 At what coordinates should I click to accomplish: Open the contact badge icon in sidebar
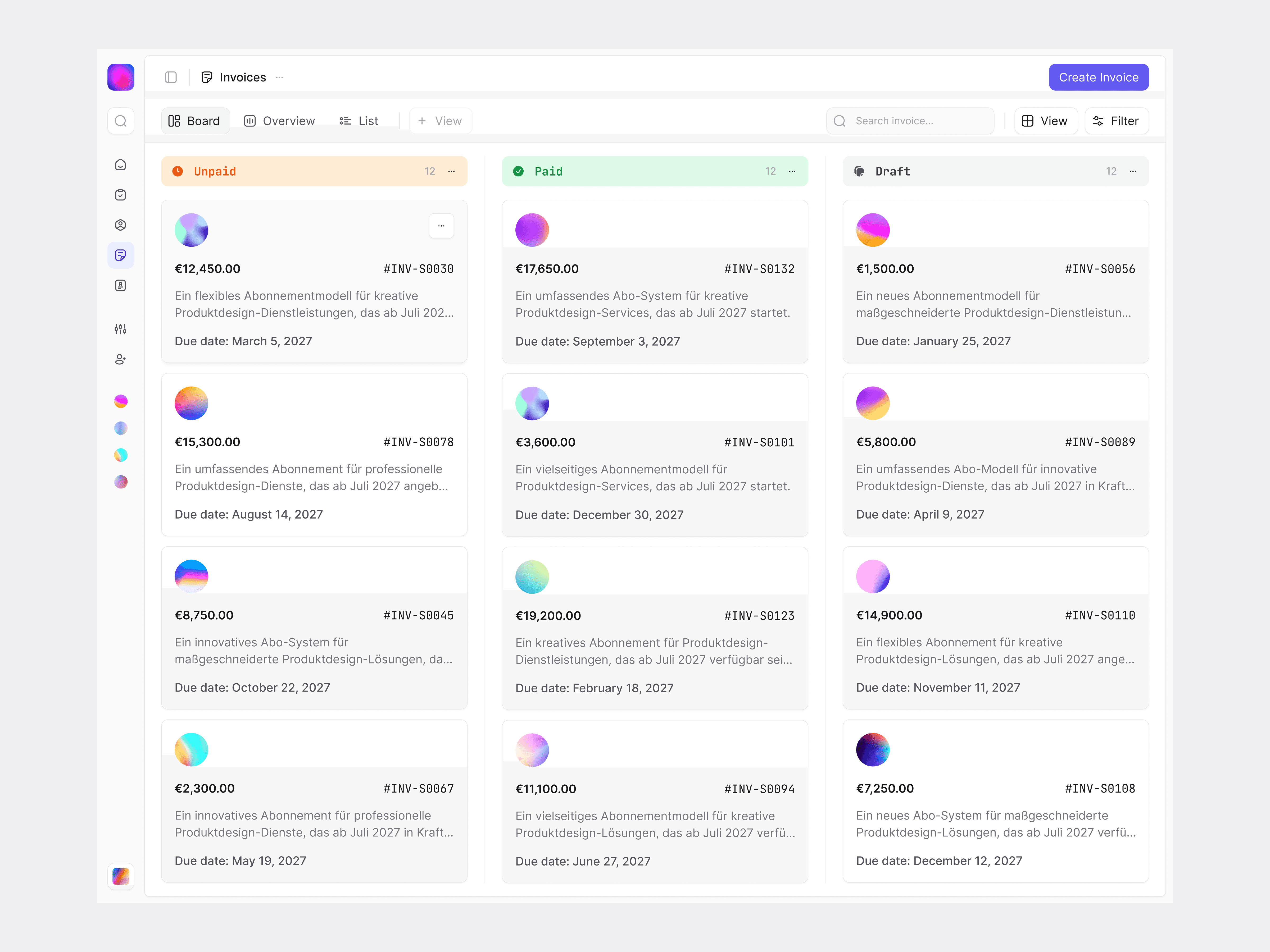121,285
